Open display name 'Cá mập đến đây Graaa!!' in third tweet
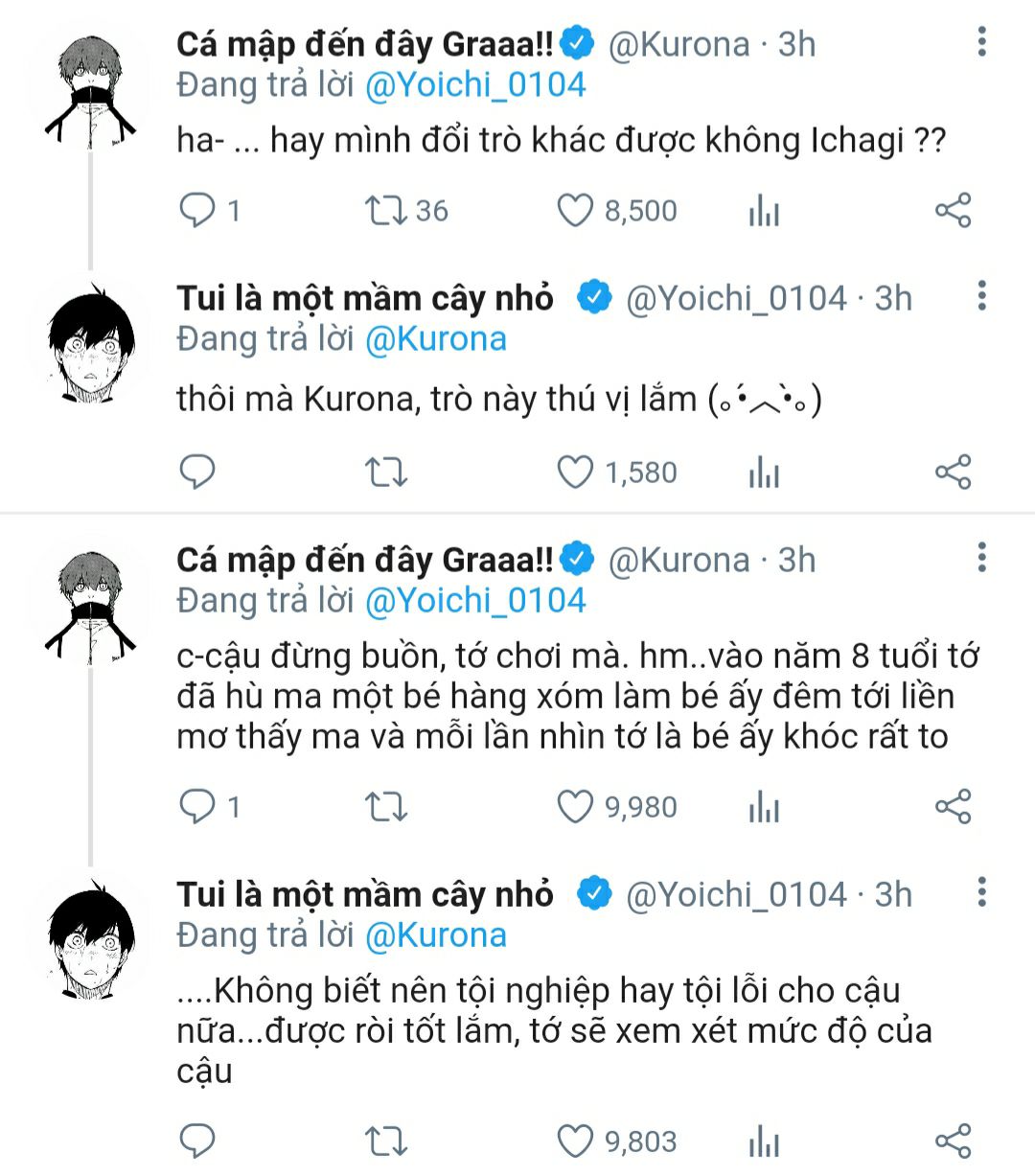The height and width of the screenshot is (1176, 1035). (x=365, y=560)
